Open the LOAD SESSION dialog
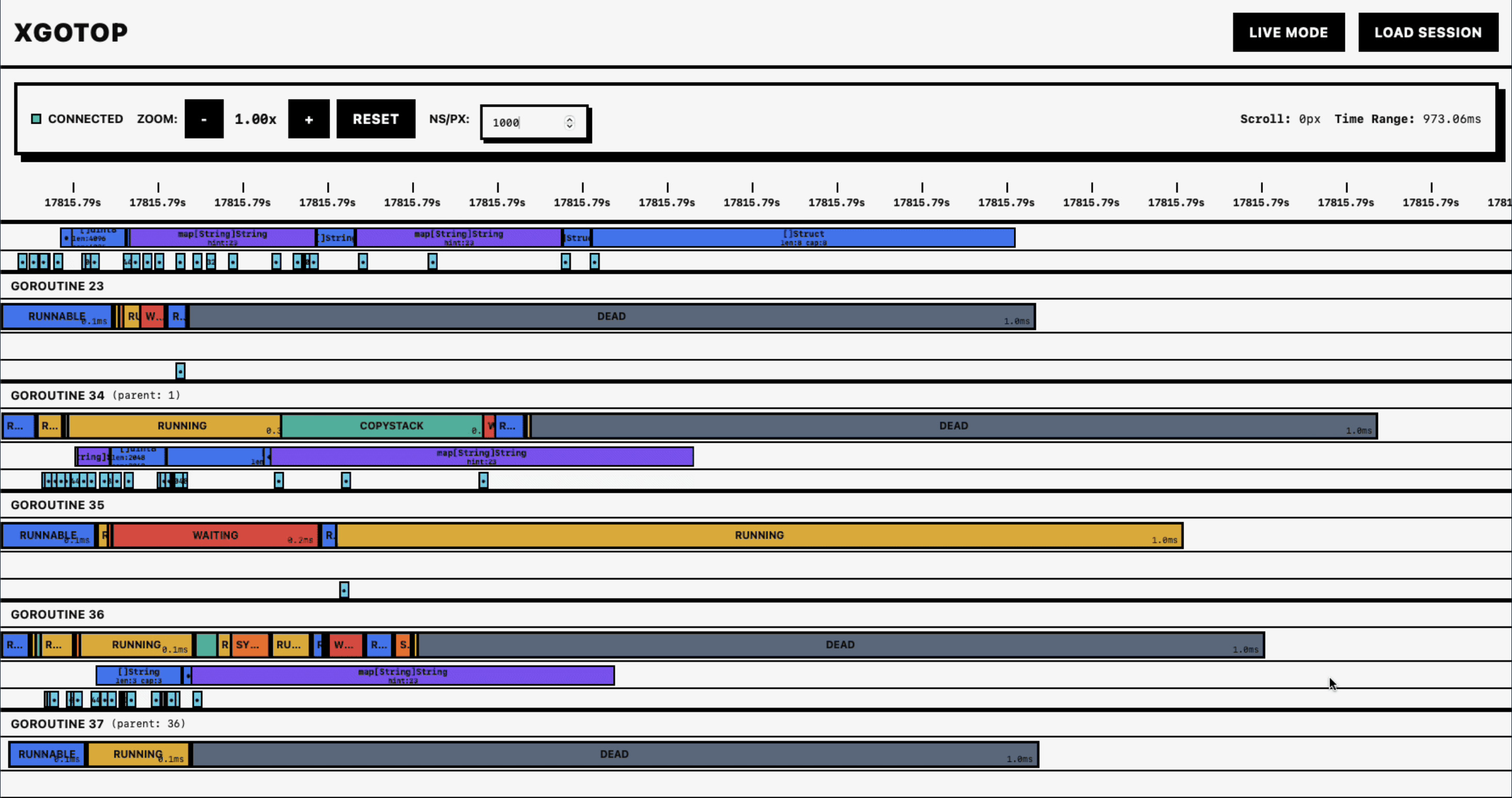 click(1427, 32)
